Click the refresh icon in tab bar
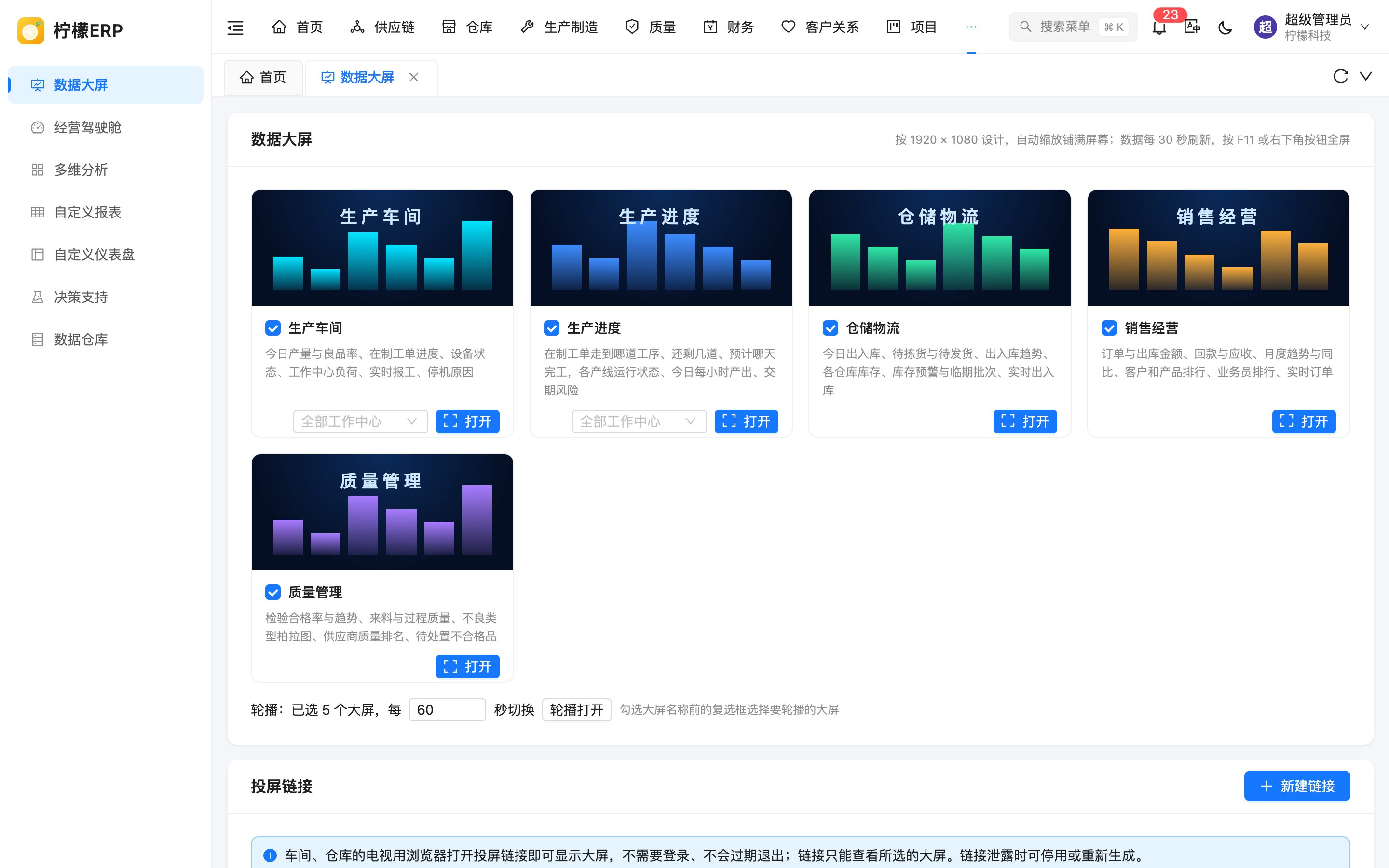1389x868 pixels. pos(1340,76)
